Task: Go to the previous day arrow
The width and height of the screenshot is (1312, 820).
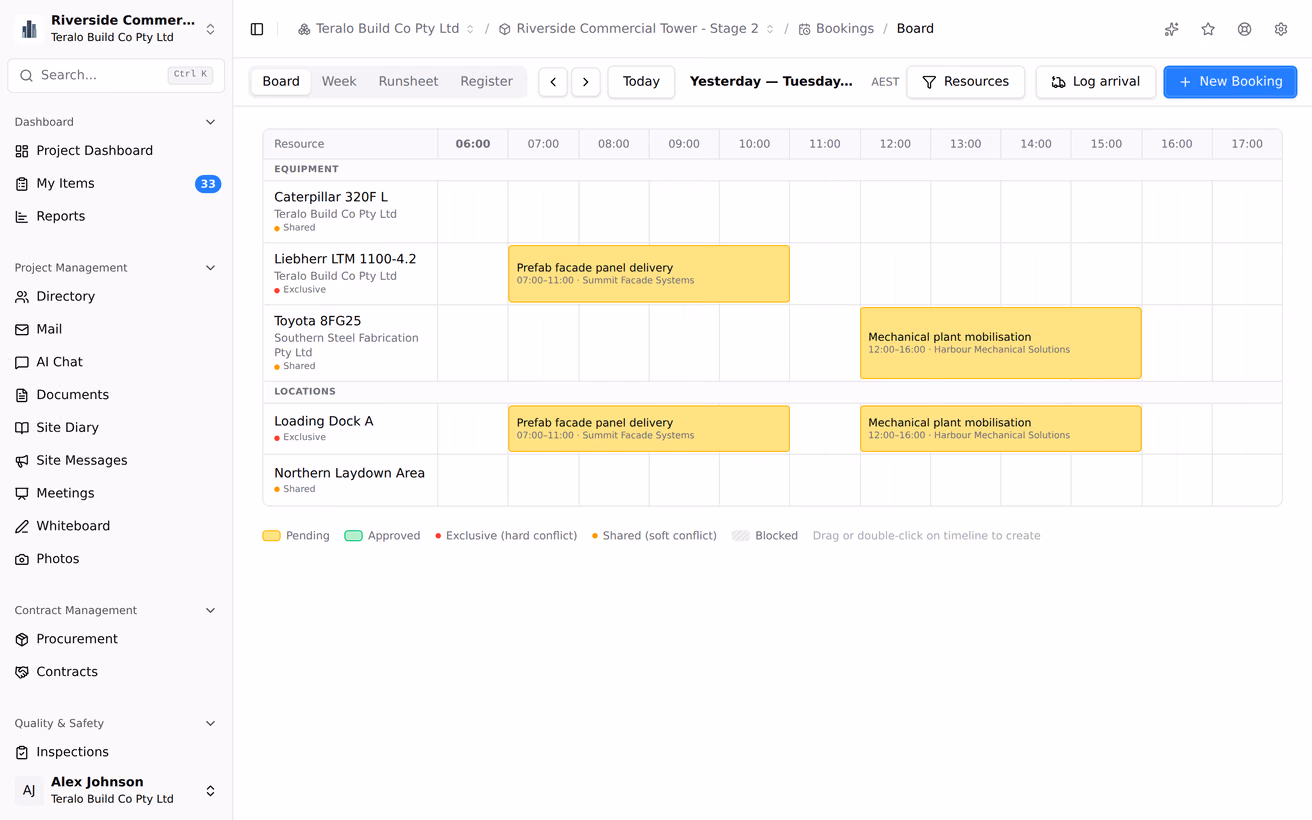Action: click(x=553, y=82)
